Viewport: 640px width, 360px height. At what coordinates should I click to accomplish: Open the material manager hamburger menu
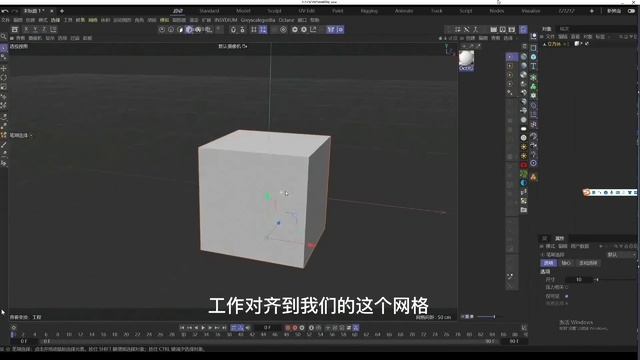coord(462,38)
